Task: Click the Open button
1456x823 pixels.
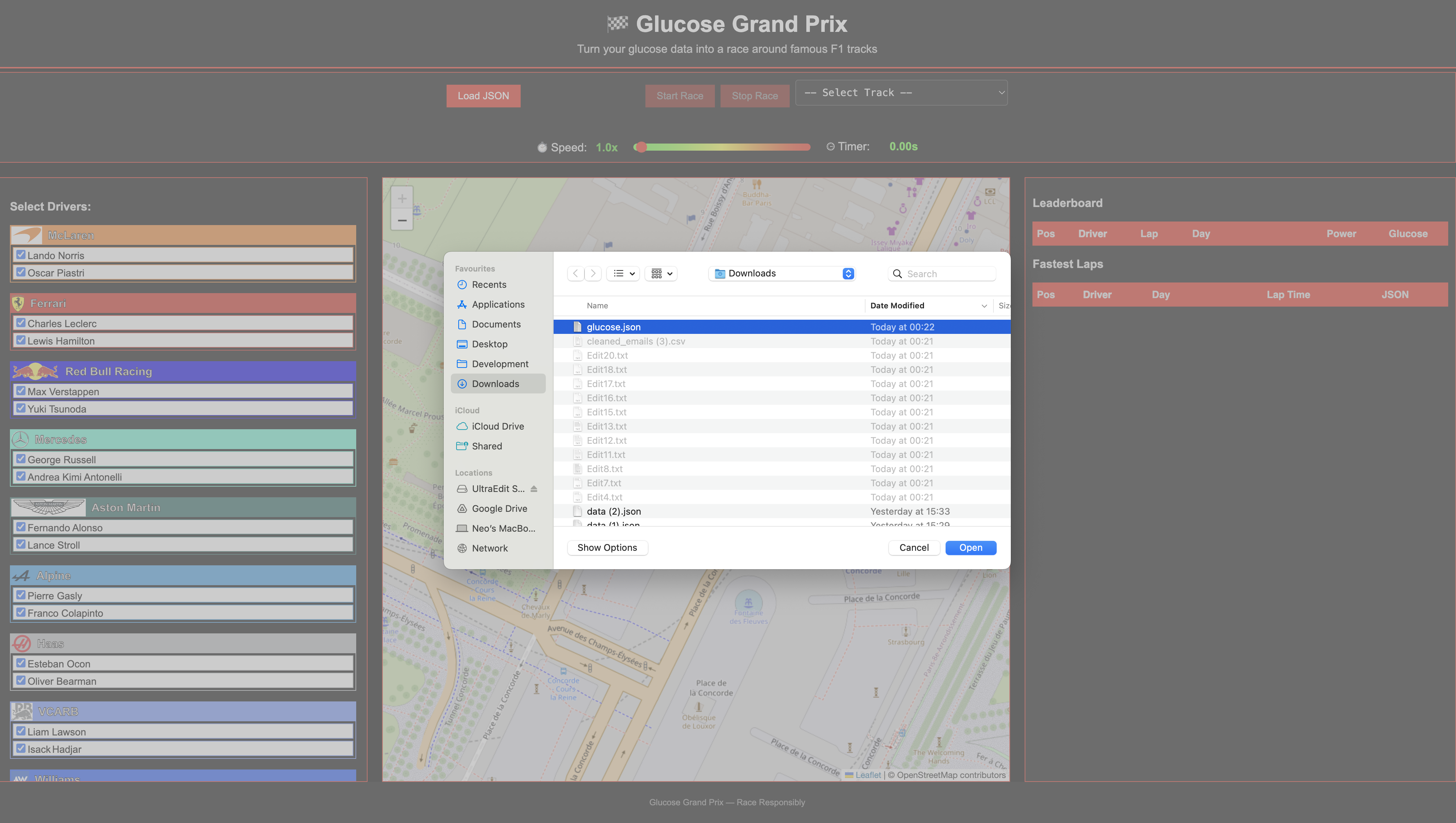Action: click(970, 548)
